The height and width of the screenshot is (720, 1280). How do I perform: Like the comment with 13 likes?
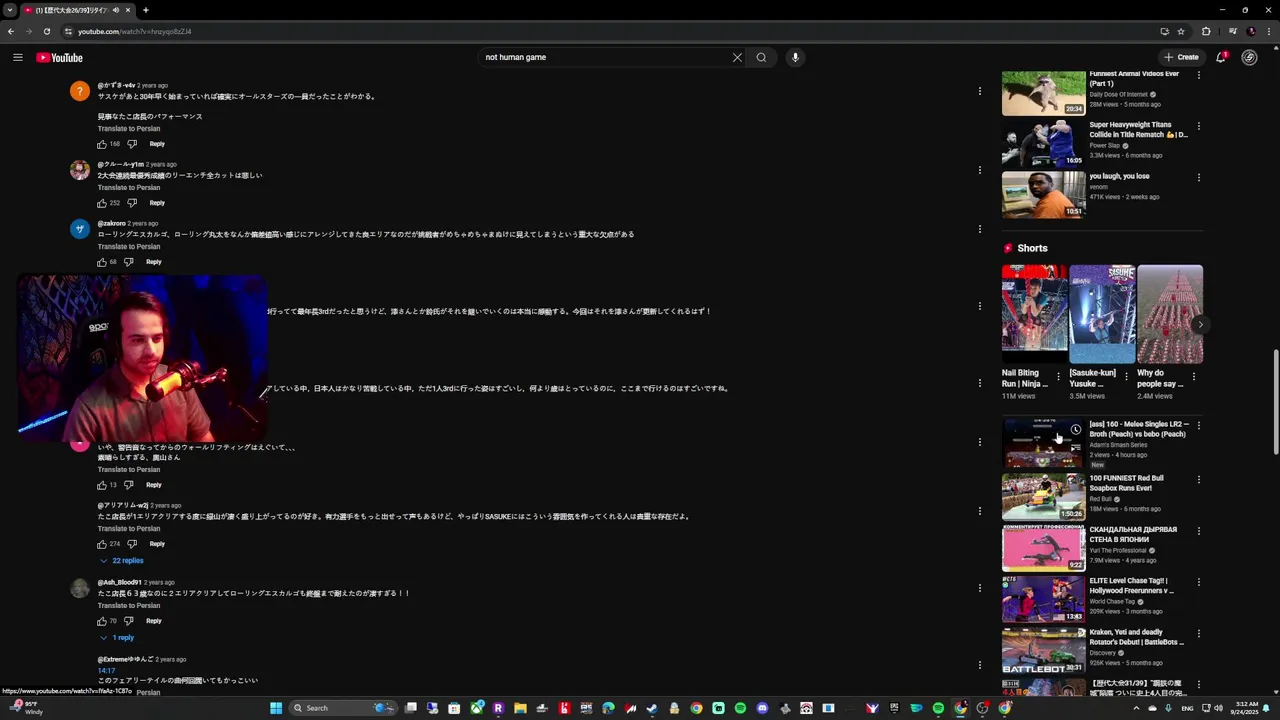pyautogui.click(x=102, y=485)
